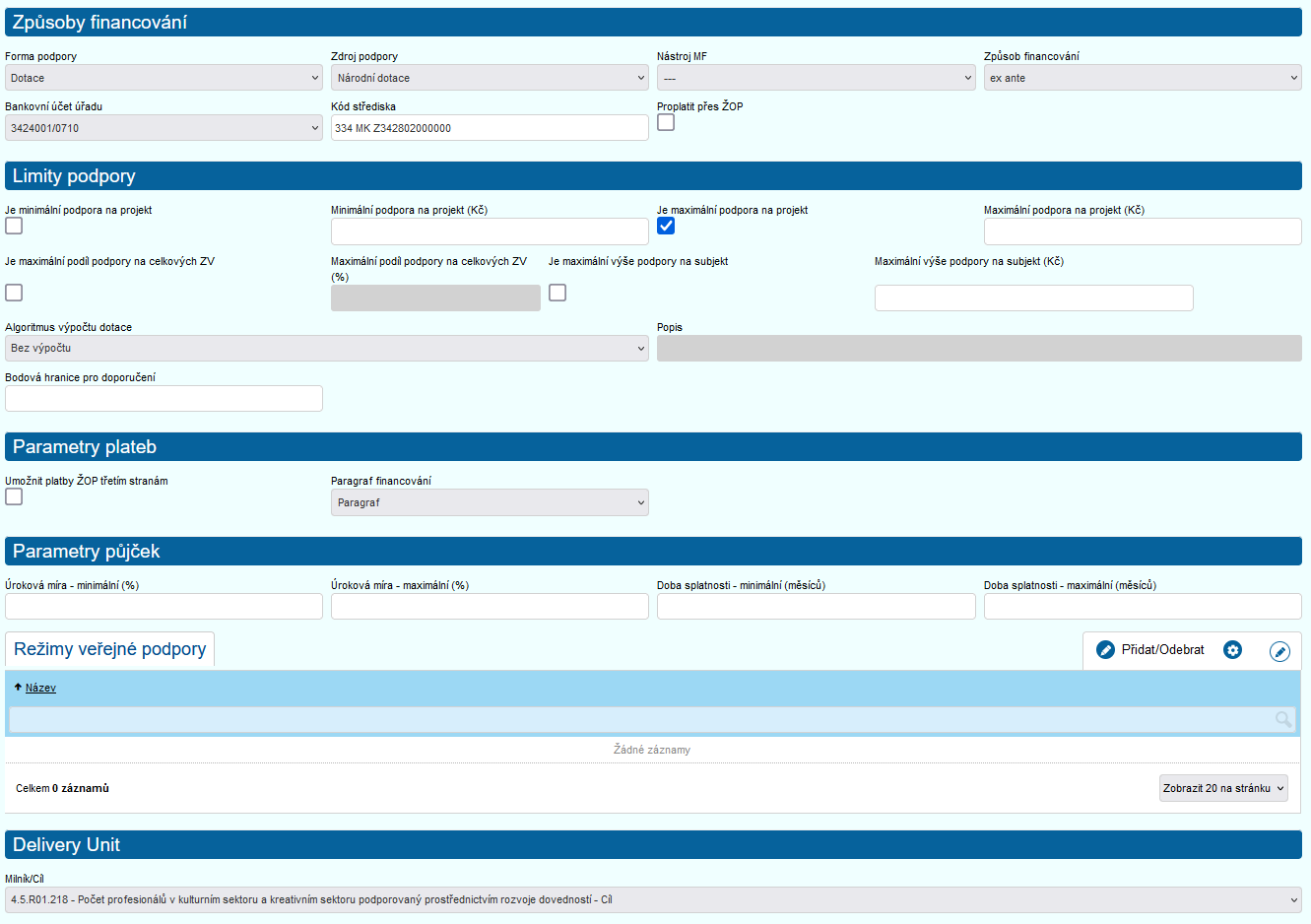
Task: Open the Forma podpory dropdown
Action: [164, 78]
